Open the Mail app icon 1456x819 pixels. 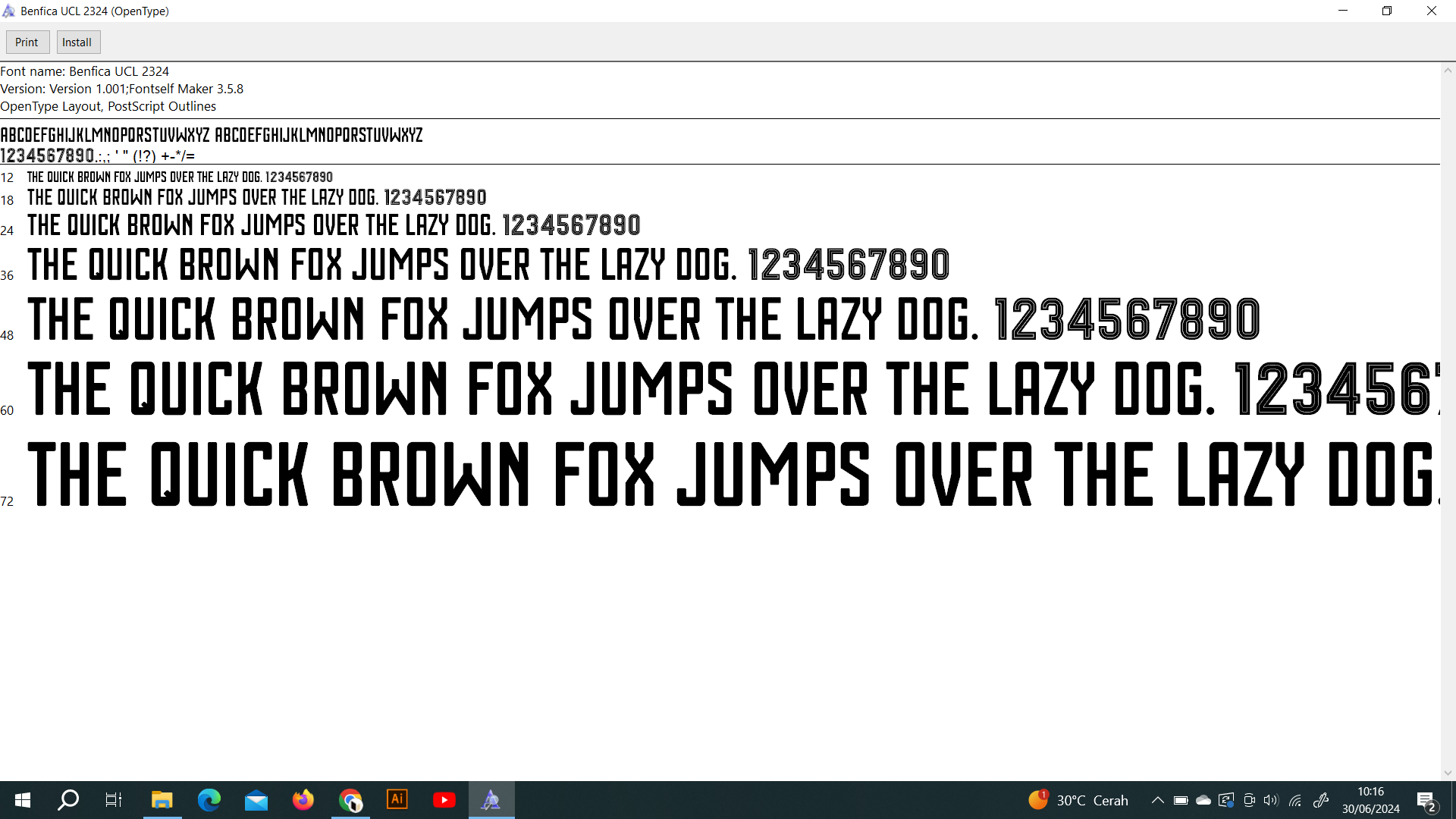[x=256, y=800]
